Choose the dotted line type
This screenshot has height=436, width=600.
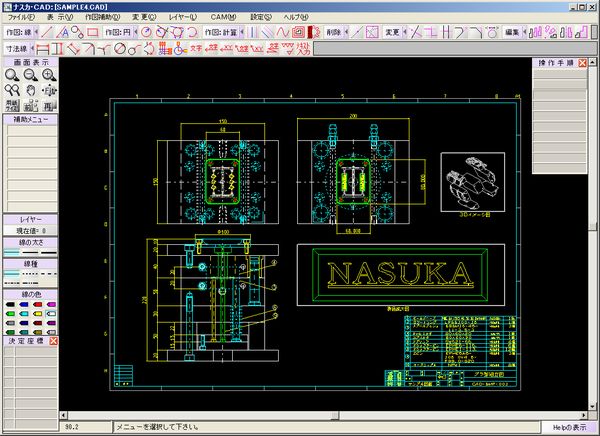[x=30, y=274]
